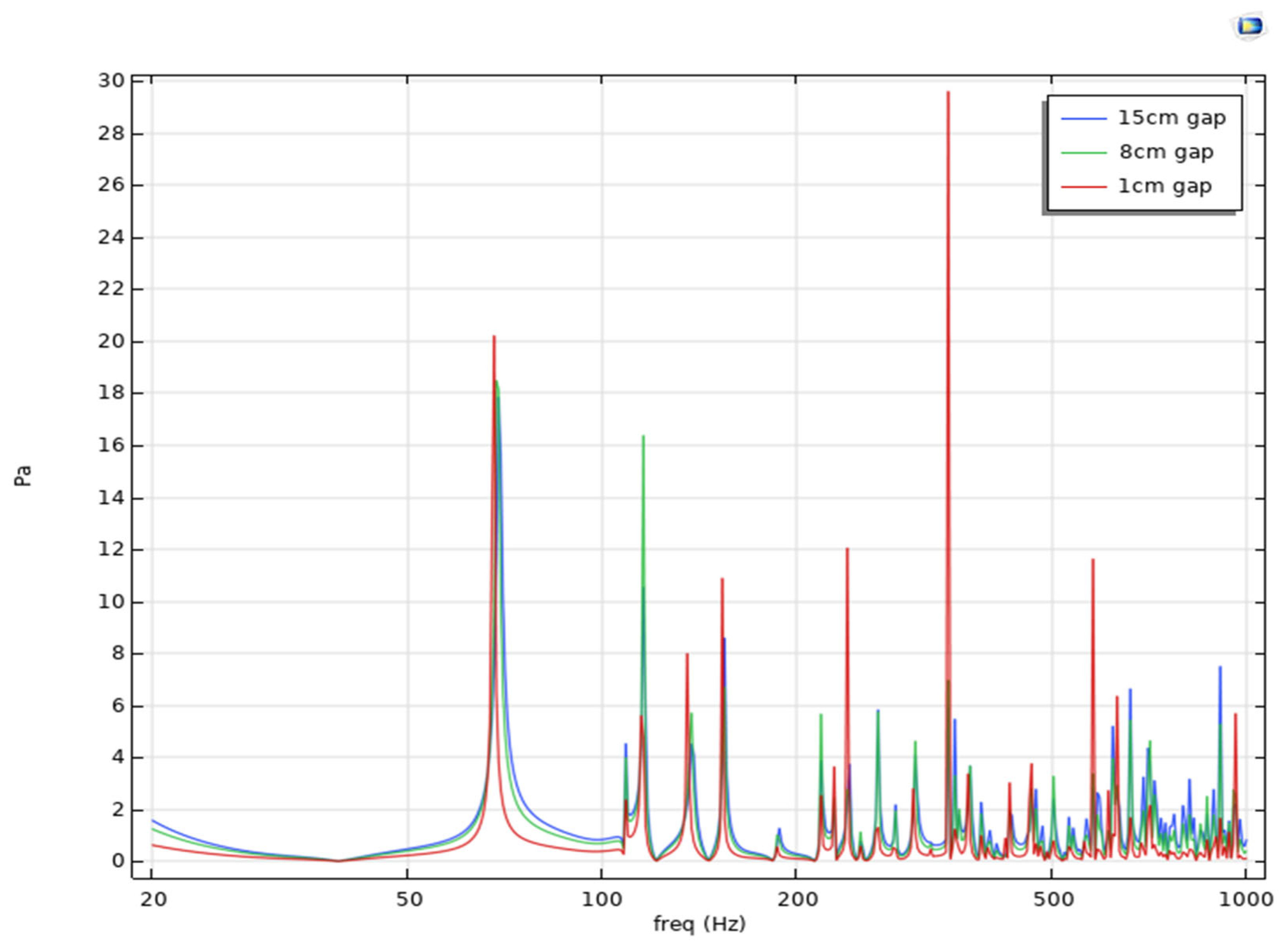Click the 50 tick label on x-axis
The image size is (1288, 948).
pyautogui.click(x=408, y=899)
